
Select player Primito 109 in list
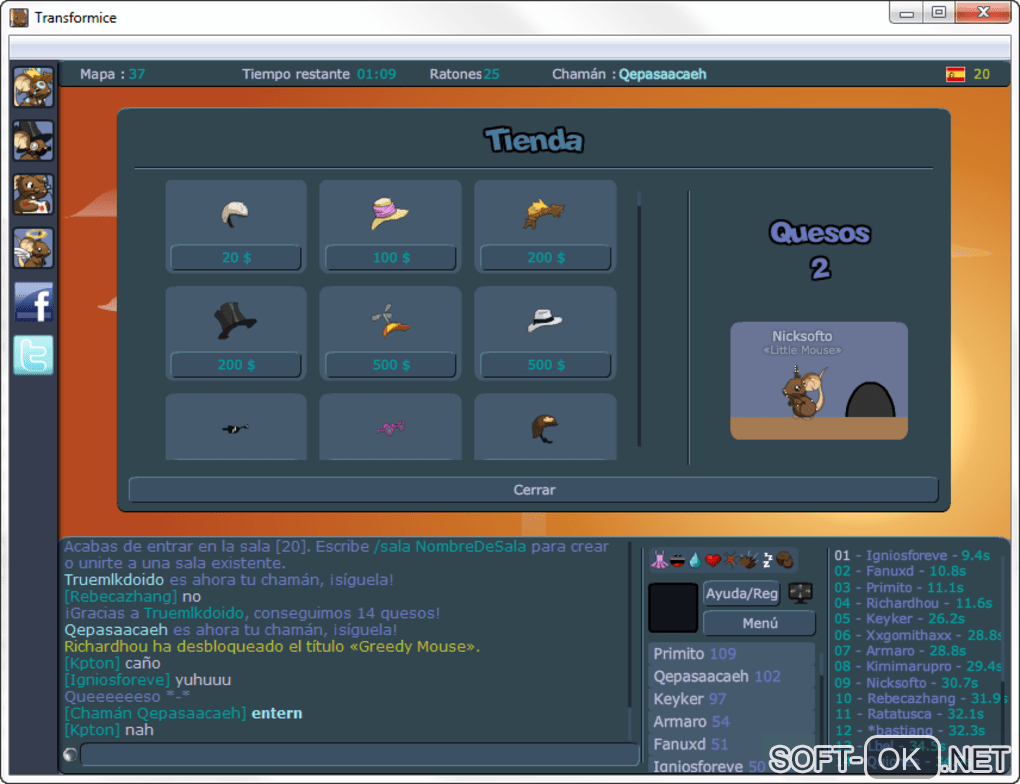tap(731, 653)
